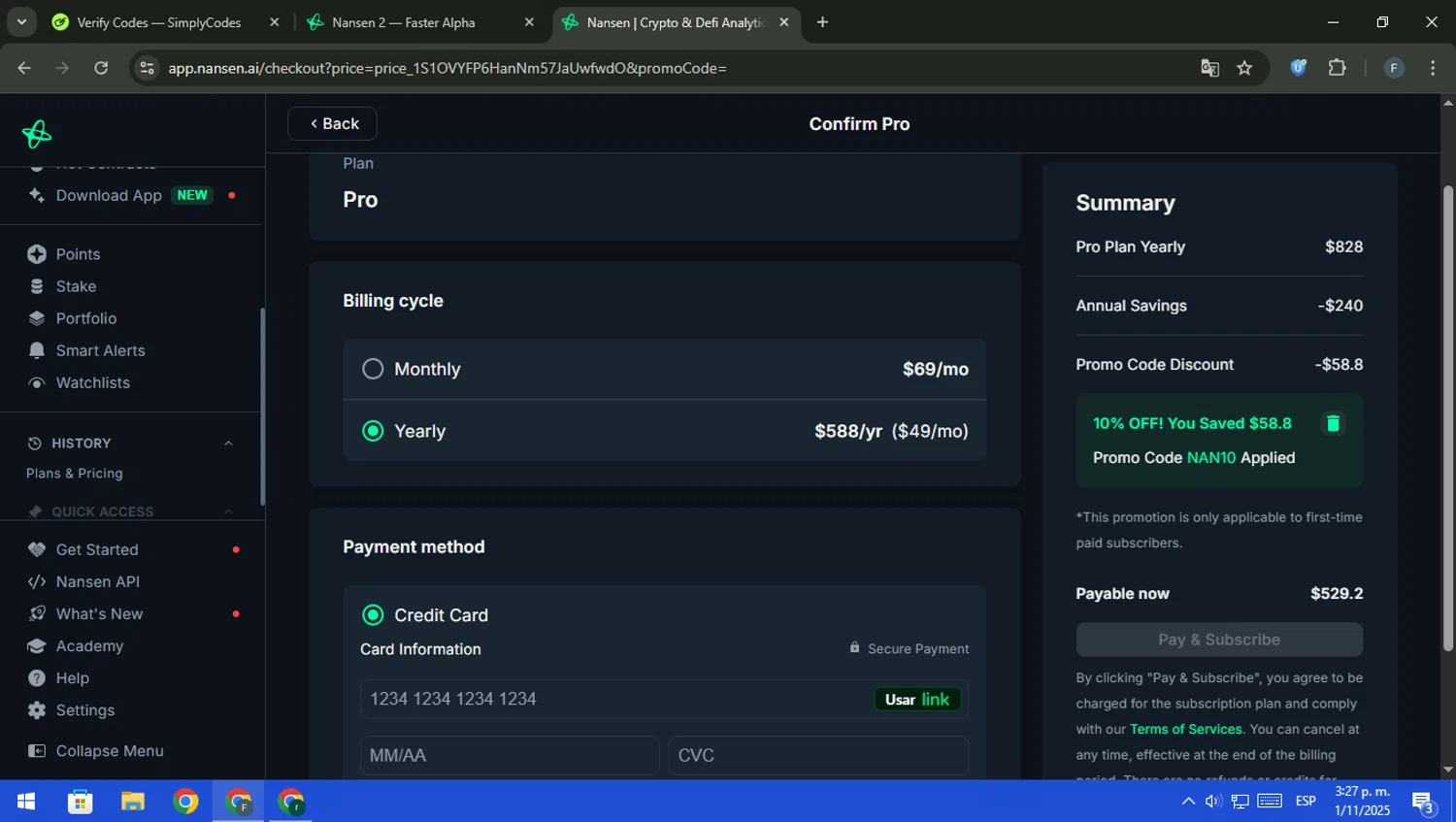This screenshot has width=1456, height=822.
Task: Remove promo code with trash icon
Action: point(1333,423)
